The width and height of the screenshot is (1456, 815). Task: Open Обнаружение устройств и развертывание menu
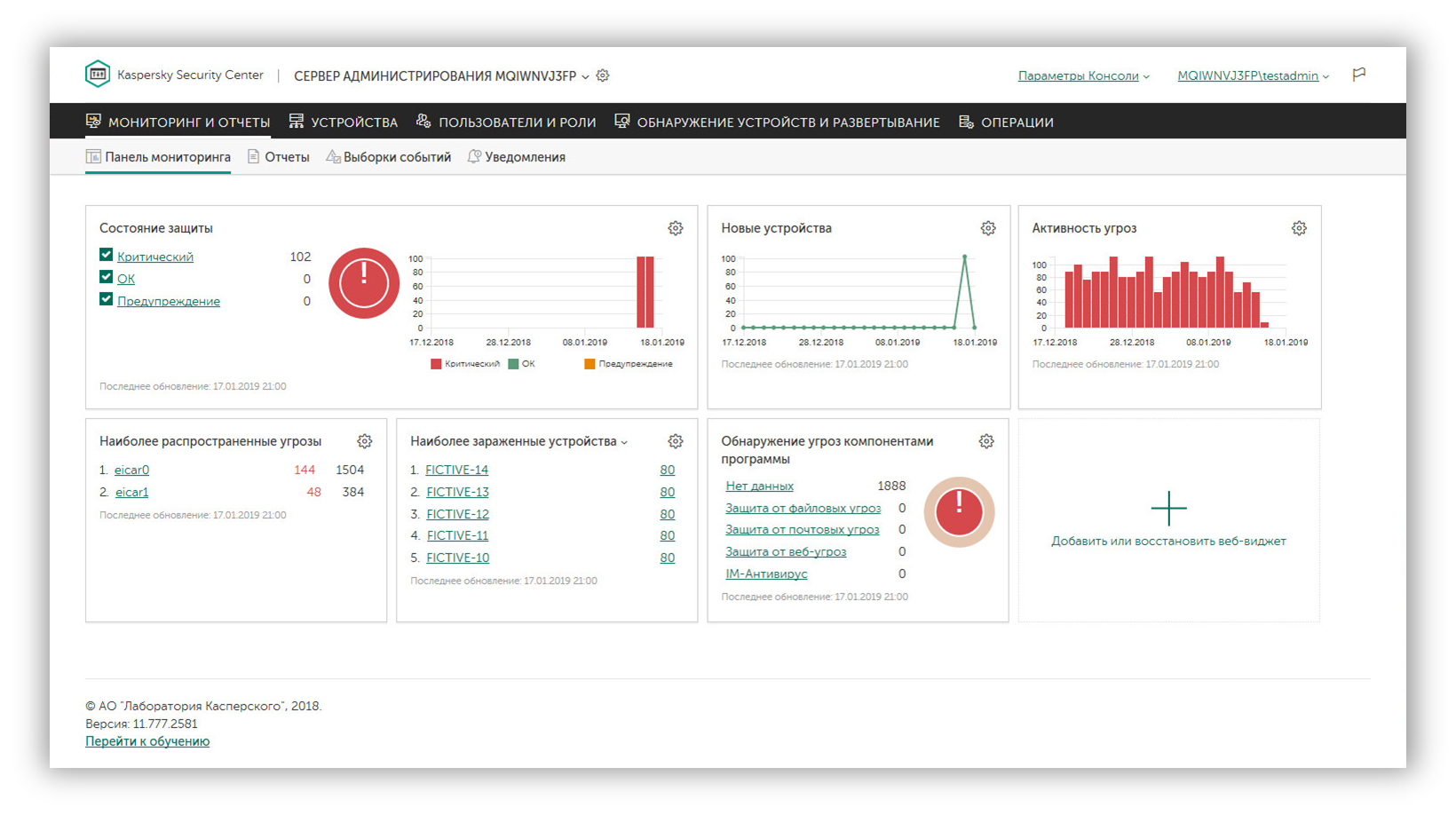pyautogui.click(x=777, y=123)
